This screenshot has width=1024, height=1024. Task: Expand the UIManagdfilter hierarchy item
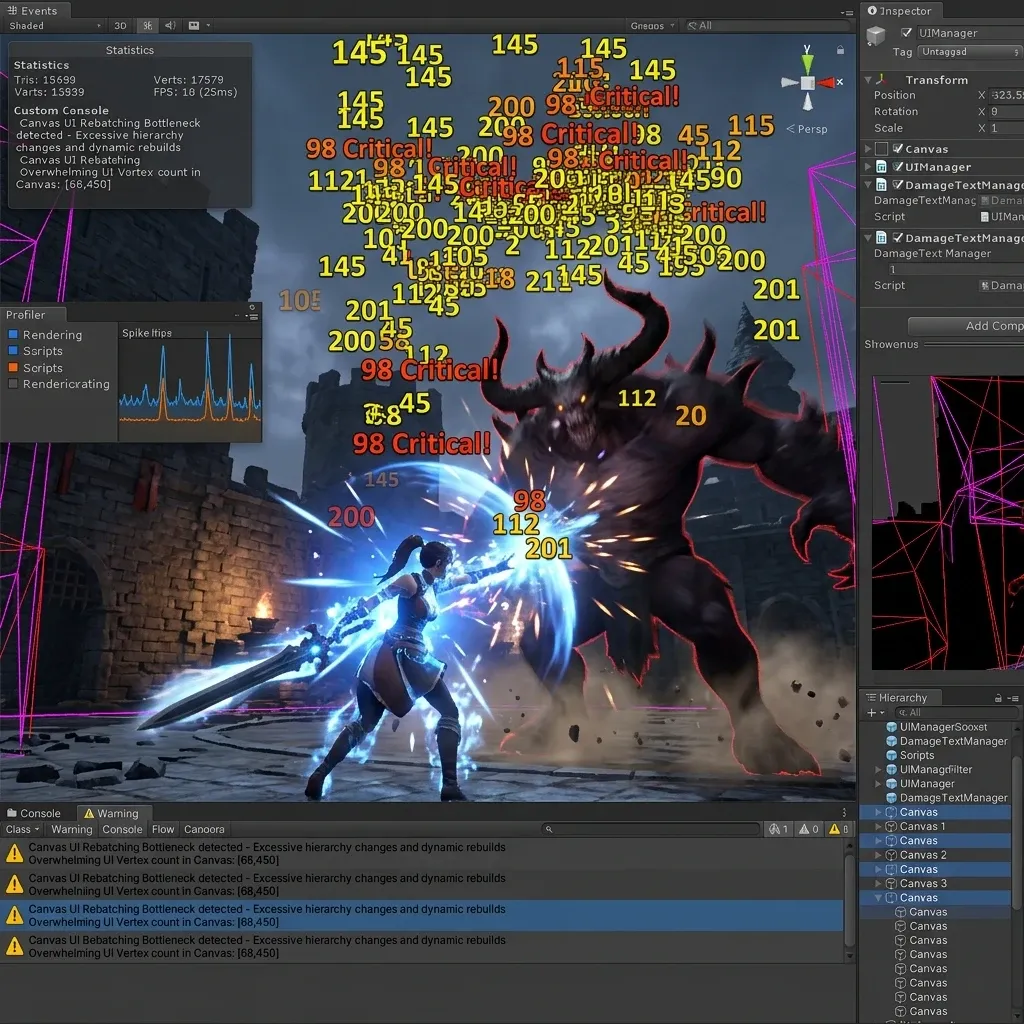click(878, 769)
